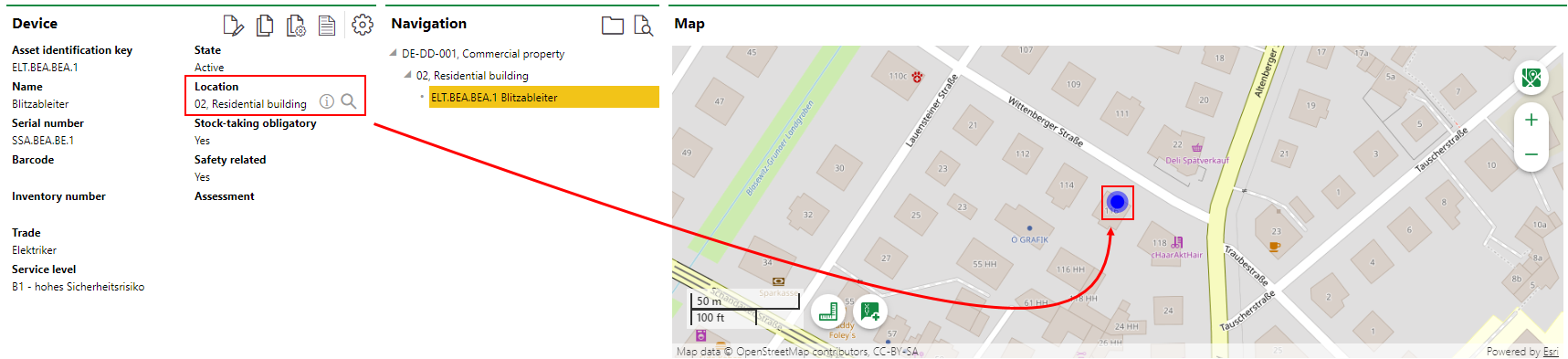Image resolution: width=1568 pixels, height=359 pixels.
Task: Click the Navigation panel title
Action: point(428,24)
